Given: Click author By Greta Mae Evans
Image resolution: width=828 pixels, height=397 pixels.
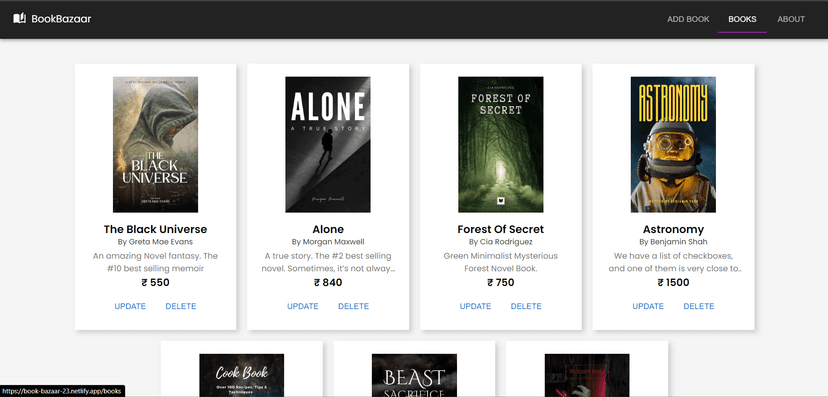Looking at the screenshot, I should (155, 242).
